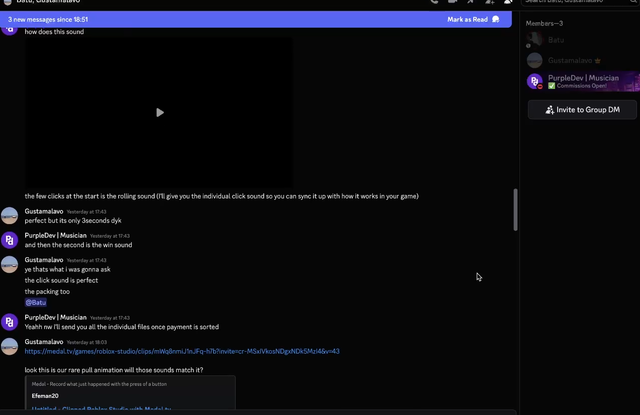
Task: Click the 'Medal - Record what just happened' embed text
Action: tap(99, 384)
